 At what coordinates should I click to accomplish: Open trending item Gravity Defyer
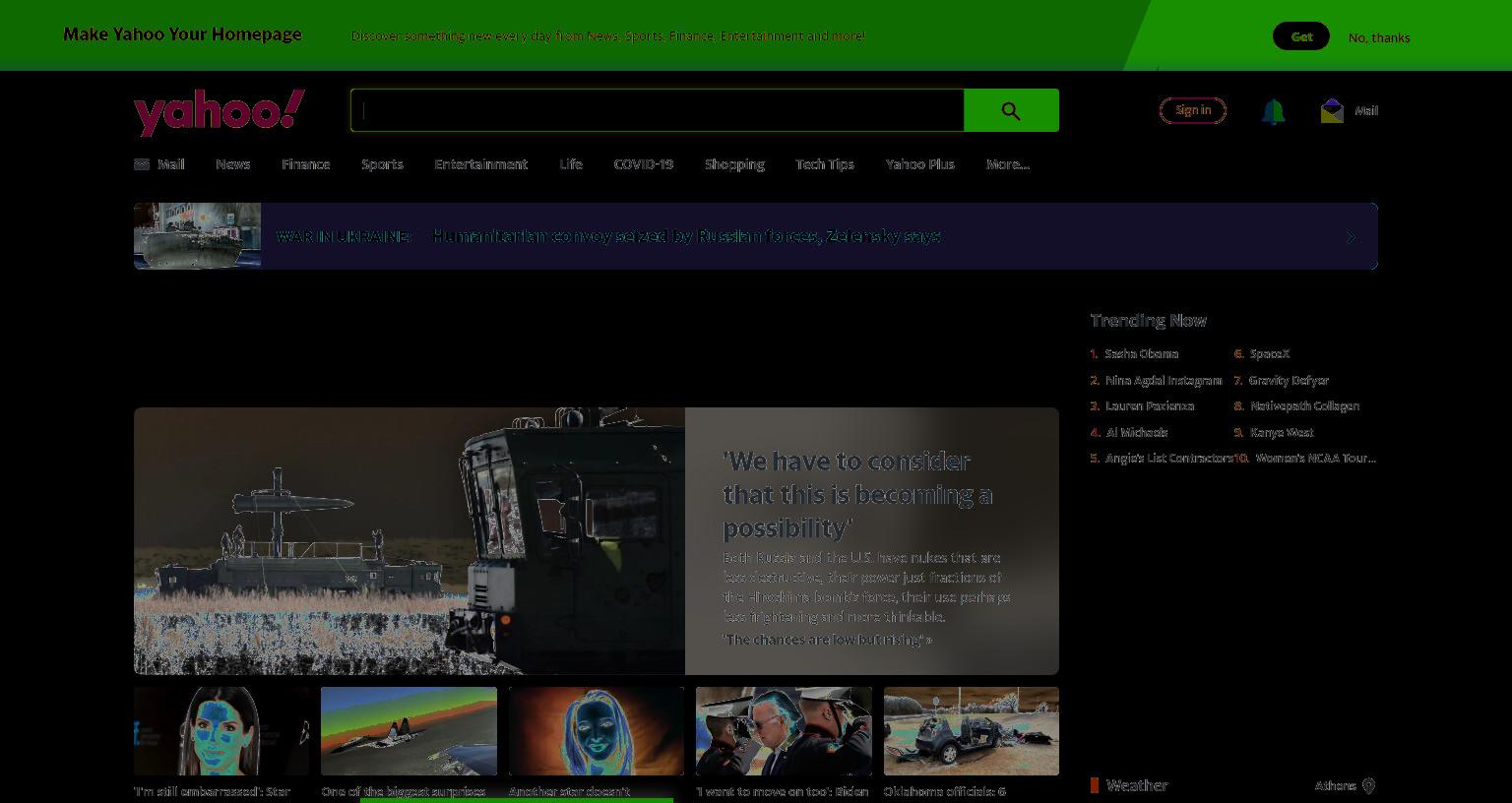pyautogui.click(x=1289, y=380)
